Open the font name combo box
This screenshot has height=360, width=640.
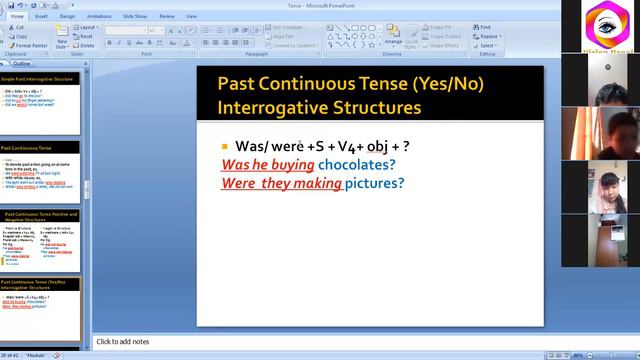point(126,31)
